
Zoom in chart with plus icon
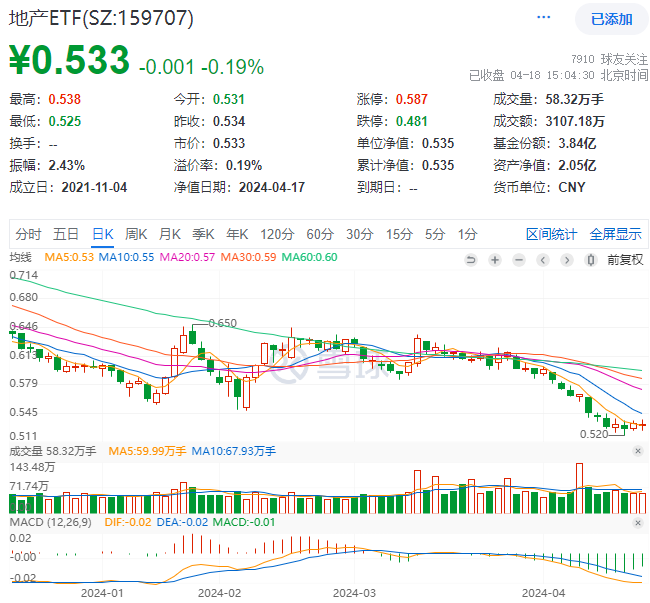(x=495, y=260)
